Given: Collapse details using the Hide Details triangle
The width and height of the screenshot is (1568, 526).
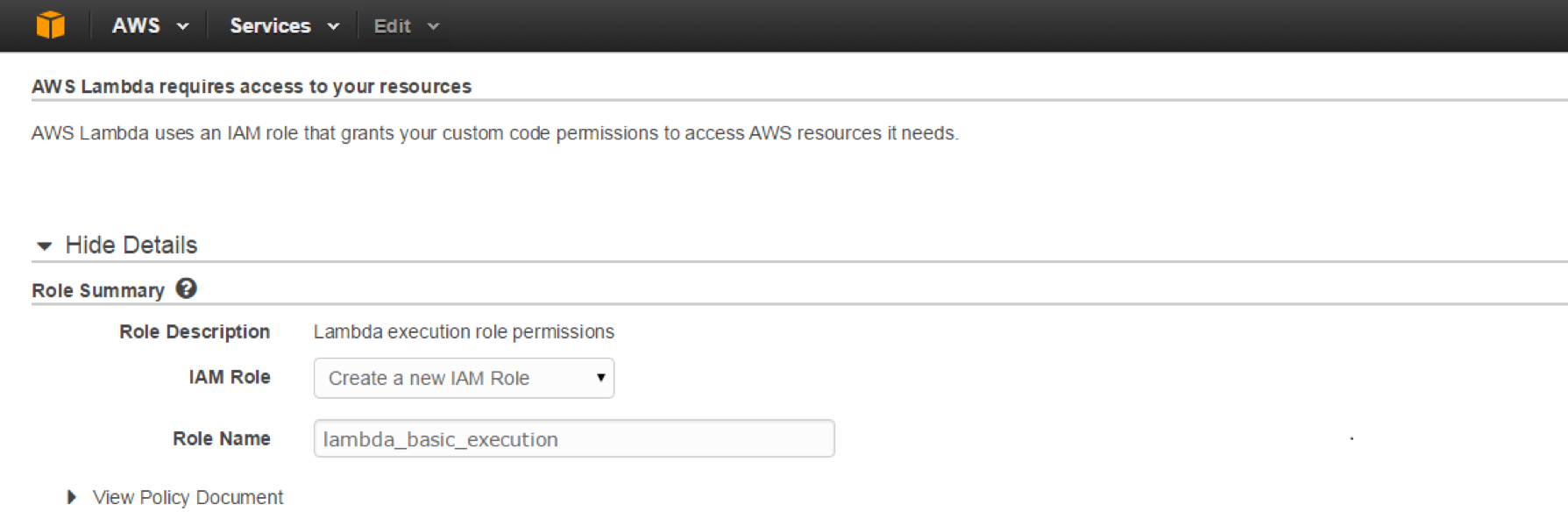Looking at the screenshot, I should pyautogui.click(x=44, y=245).
